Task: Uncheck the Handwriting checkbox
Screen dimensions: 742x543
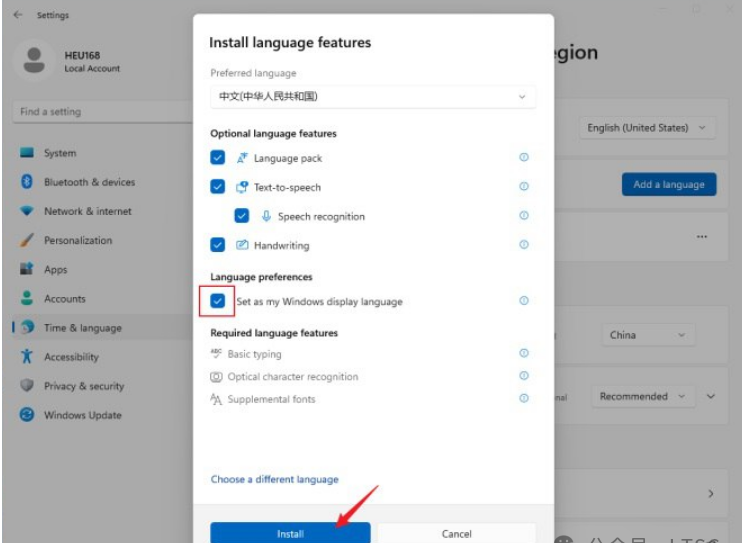Action: point(218,245)
